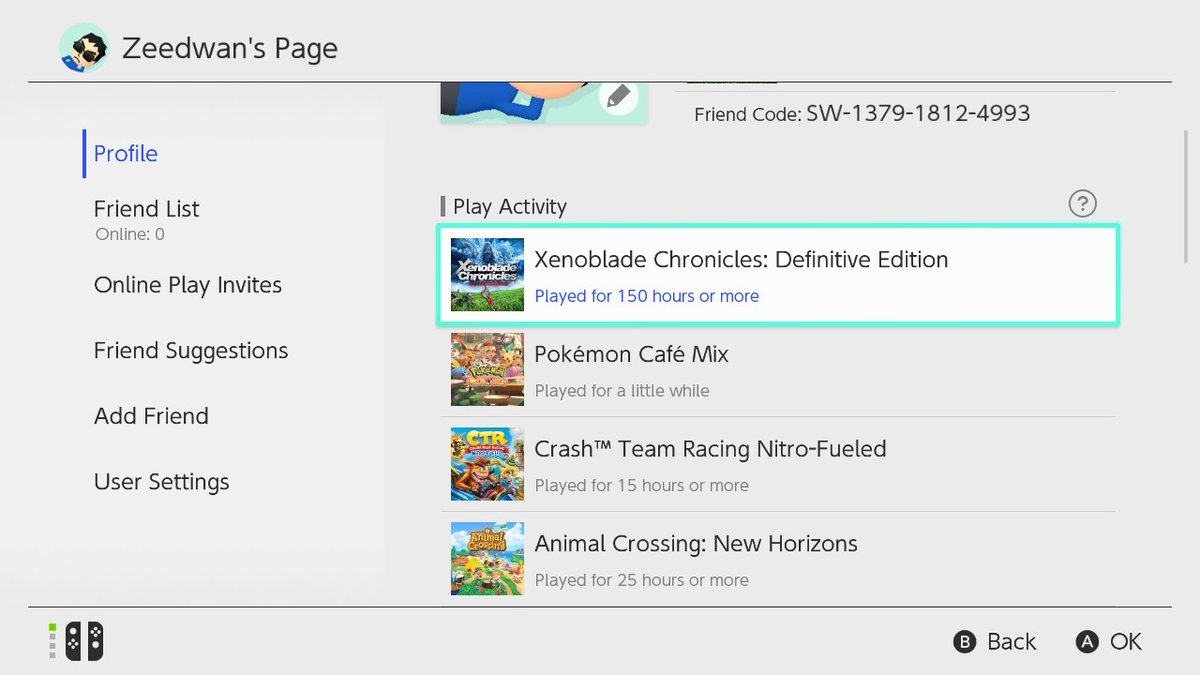Select Animal Crossing game cover thumbnail
This screenshot has width=1200, height=675.
[x=487, y=558]
